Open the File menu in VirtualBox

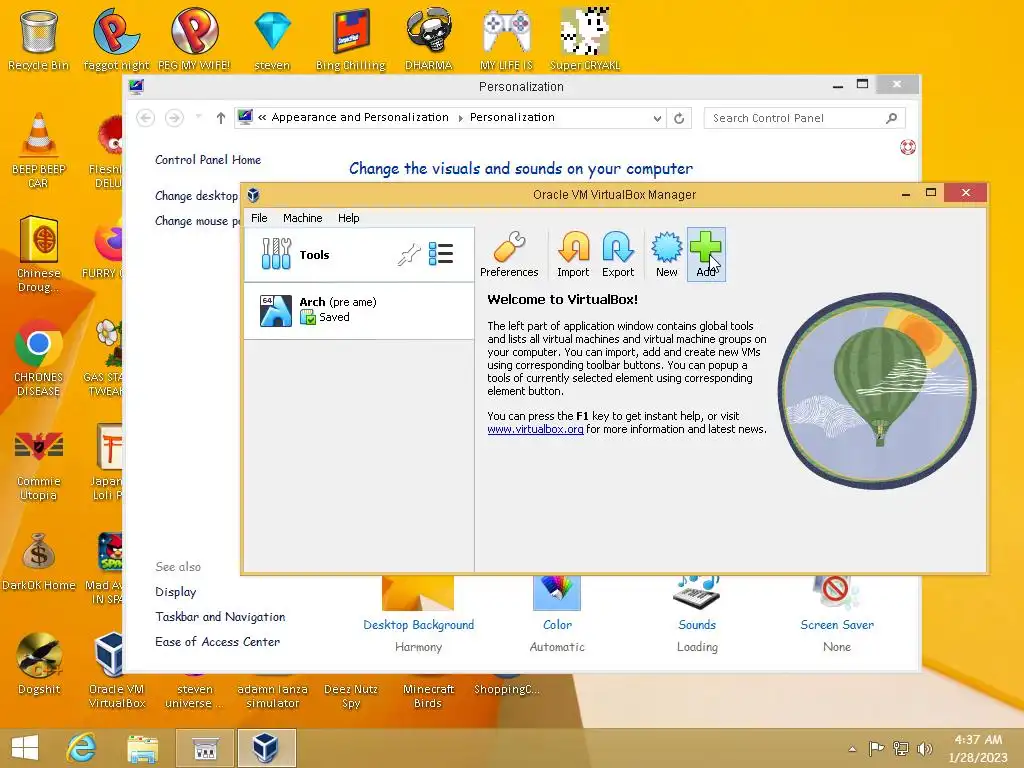pos(259,218)
